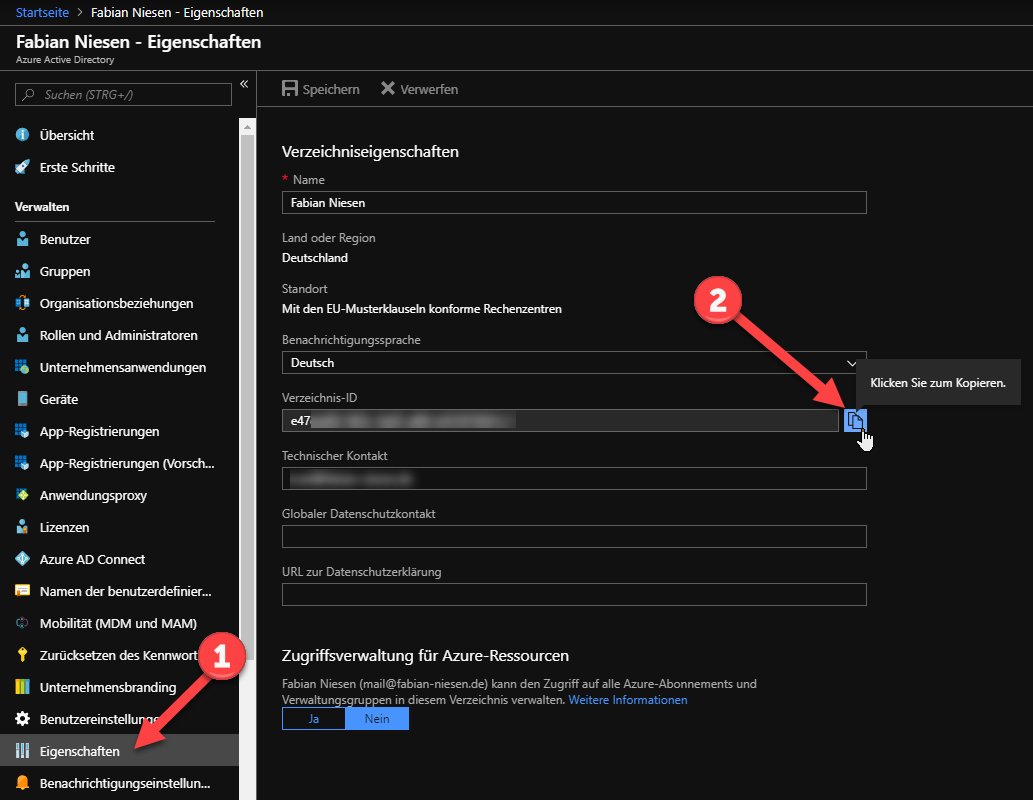The image size is (1033, 800).
Task: Click the Mobilität (MDM und MAM) icon
Action: pyautogui.click(x=22, y=623)
